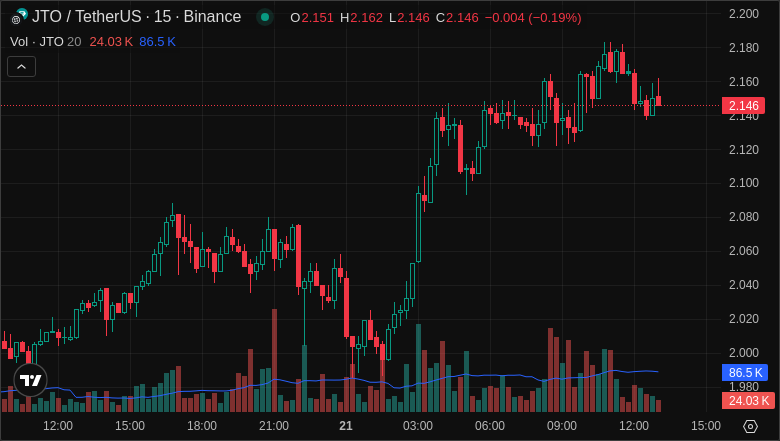This screenshot has width=780, height=441.
Task: Click the 15:00 time label on the left
Action: [x=130, y=426]
